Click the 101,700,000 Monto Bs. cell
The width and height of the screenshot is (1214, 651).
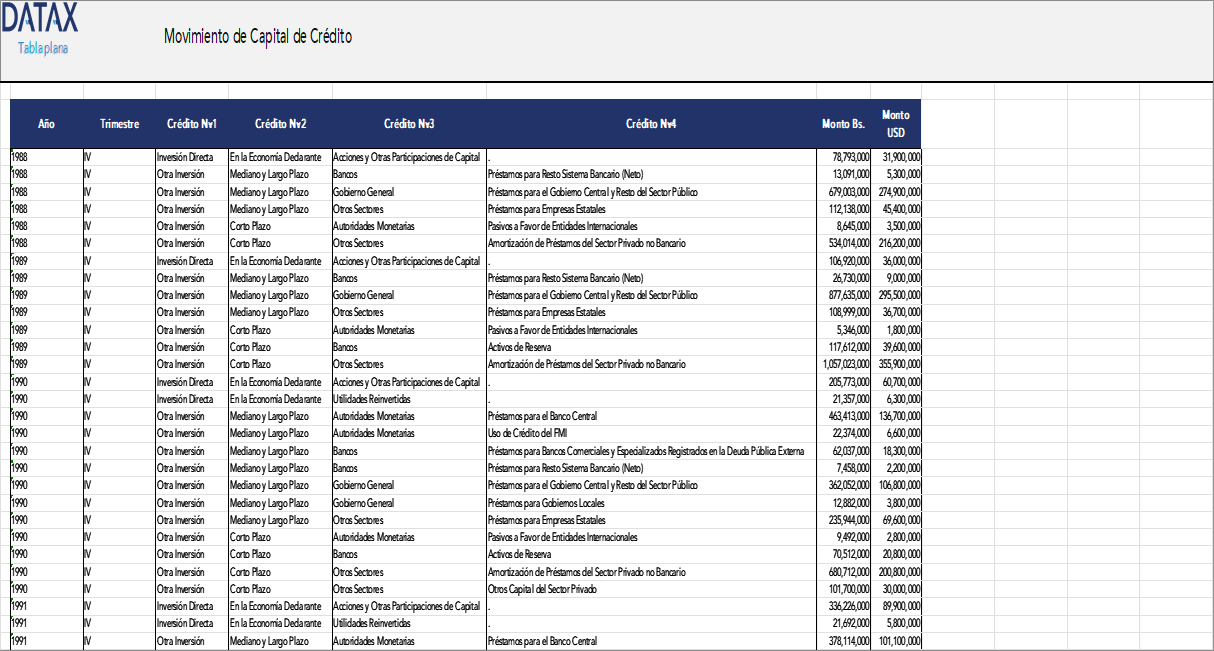click(x=844, y=589)
